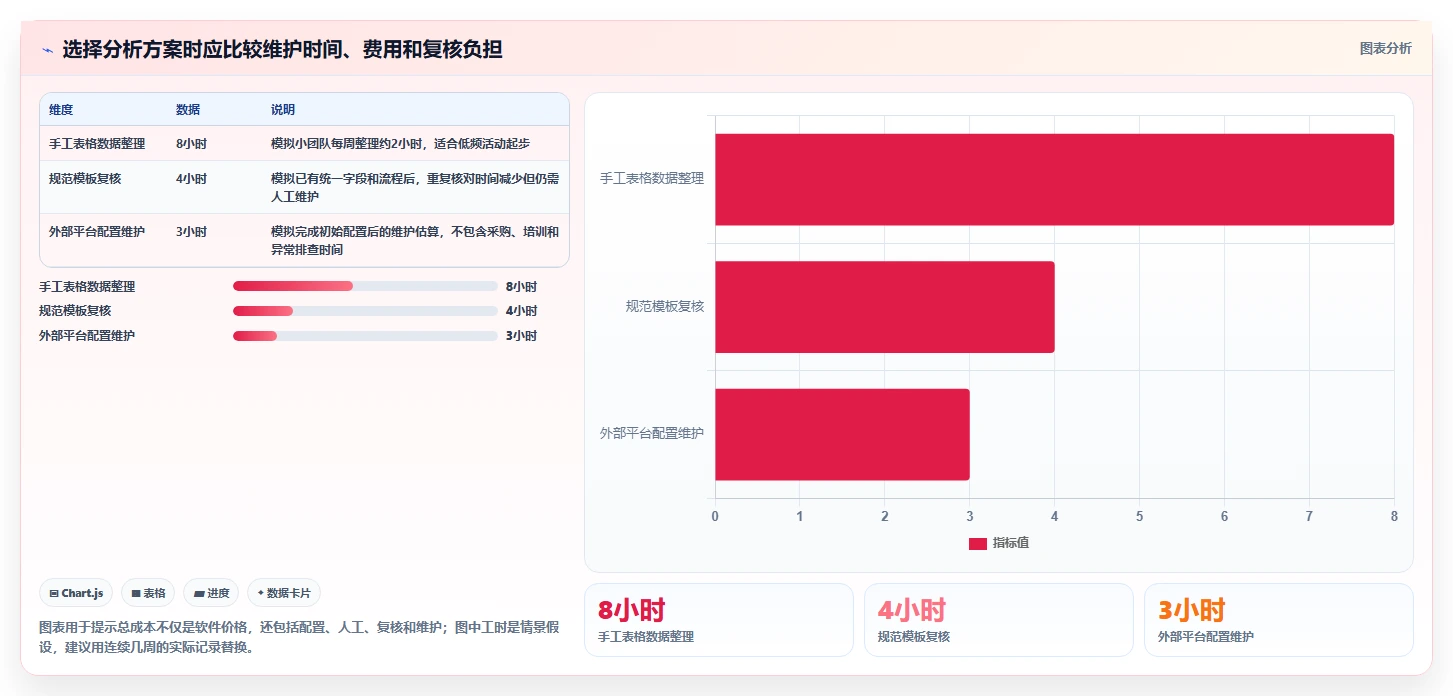1453x696 pixels.
Task: Click the 数据卡片 tag chip
Action: 284,593
